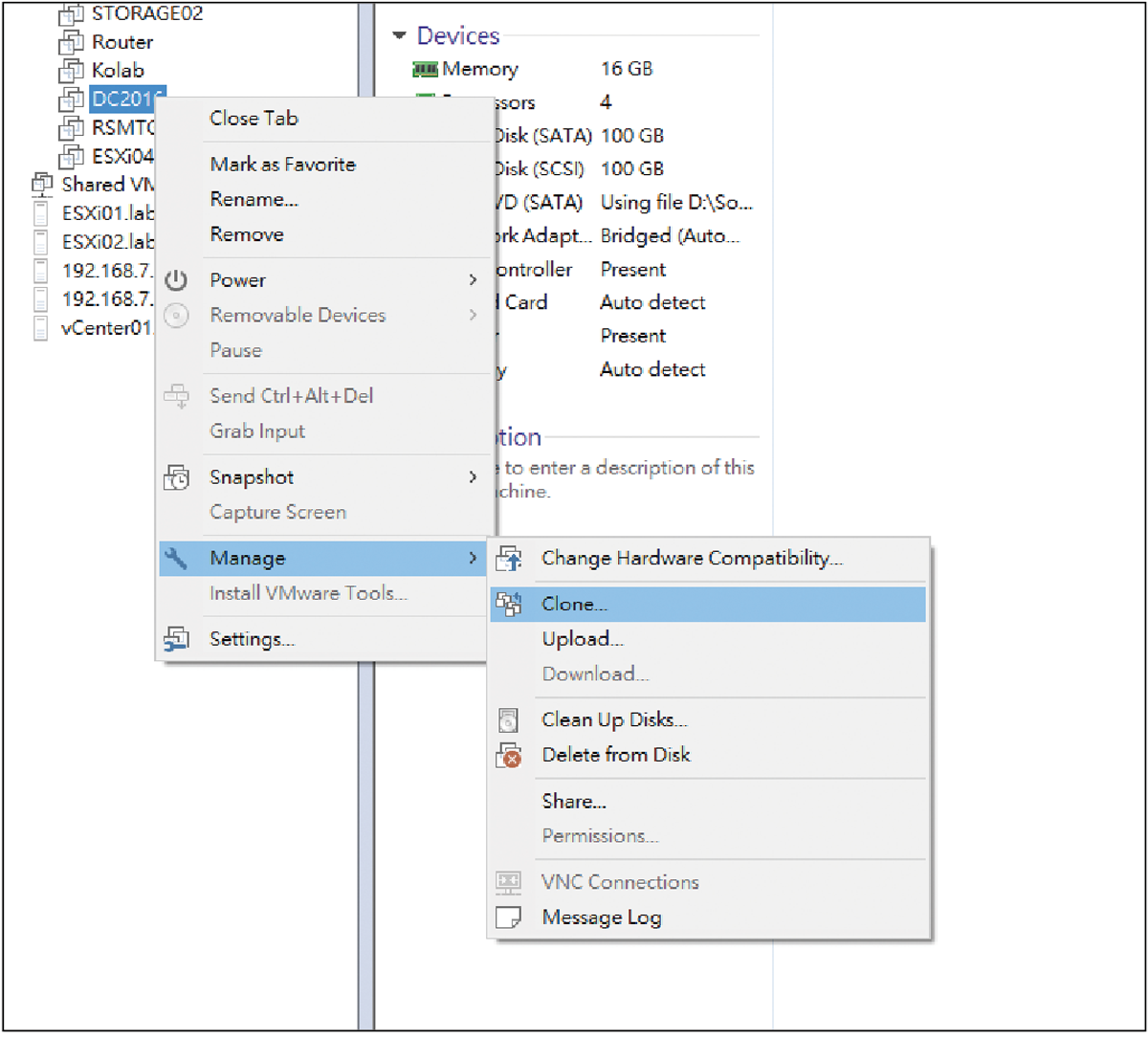
Task: Click the Clone icon in submenu
Action: (509, 605)
